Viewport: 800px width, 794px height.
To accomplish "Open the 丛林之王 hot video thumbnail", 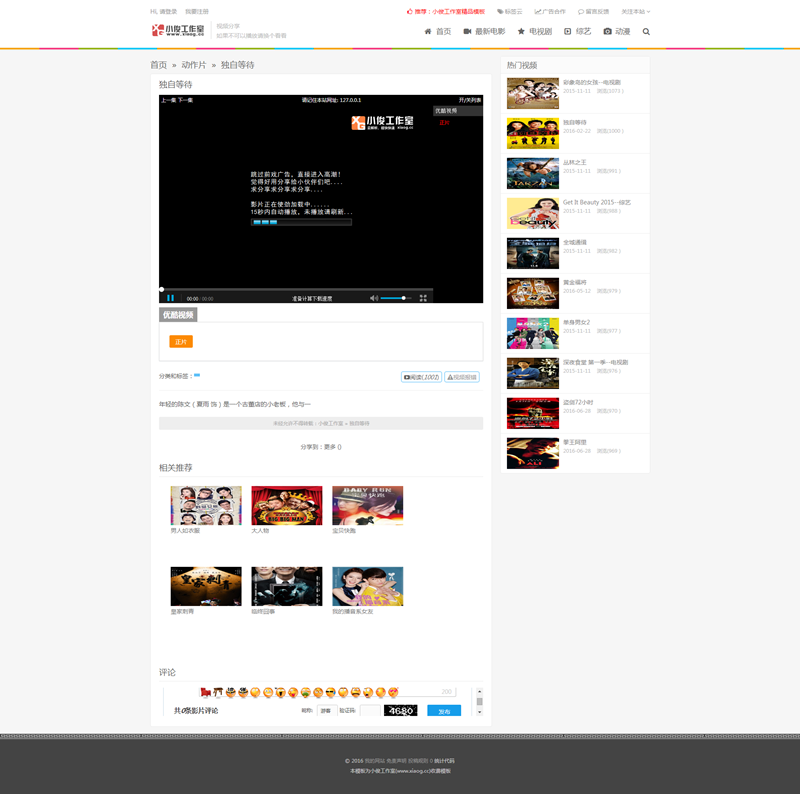I will tap(533, 173).
